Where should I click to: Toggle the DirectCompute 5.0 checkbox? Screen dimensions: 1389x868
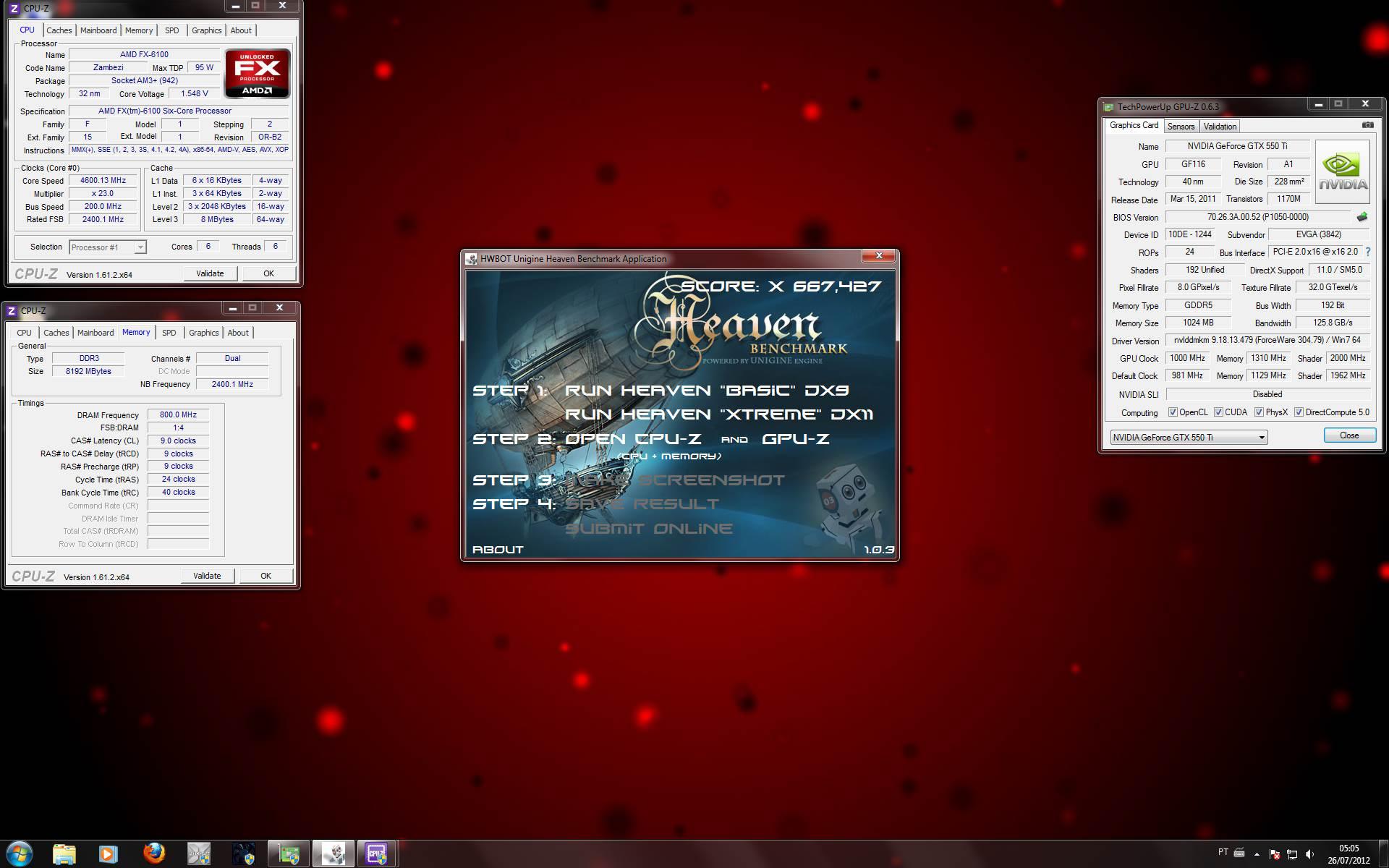click(1299, 412)
